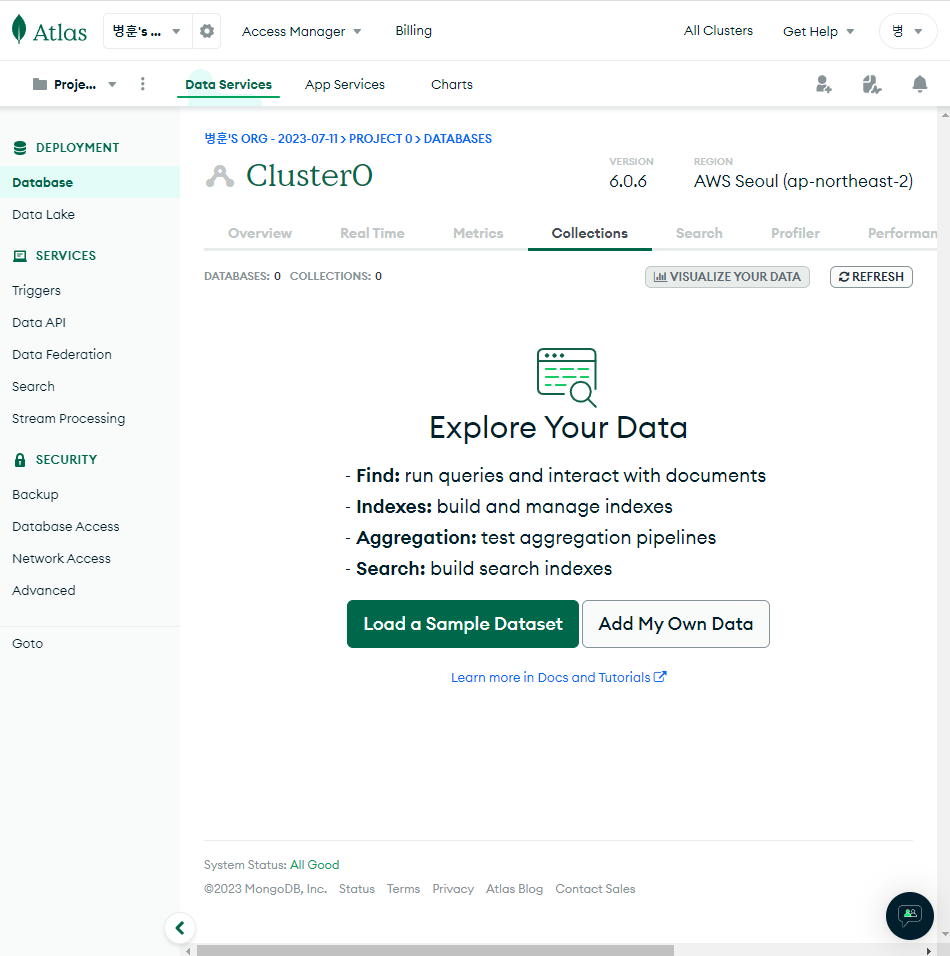The image size is (950, 956).
Task: Click the project folder icon
Action: click(40, 84)
